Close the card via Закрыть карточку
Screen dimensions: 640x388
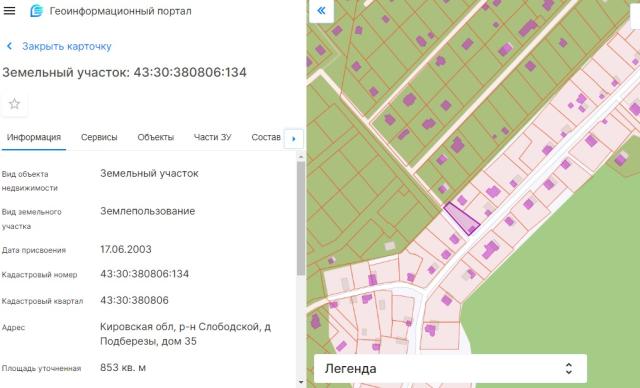(x=67, y=46)
